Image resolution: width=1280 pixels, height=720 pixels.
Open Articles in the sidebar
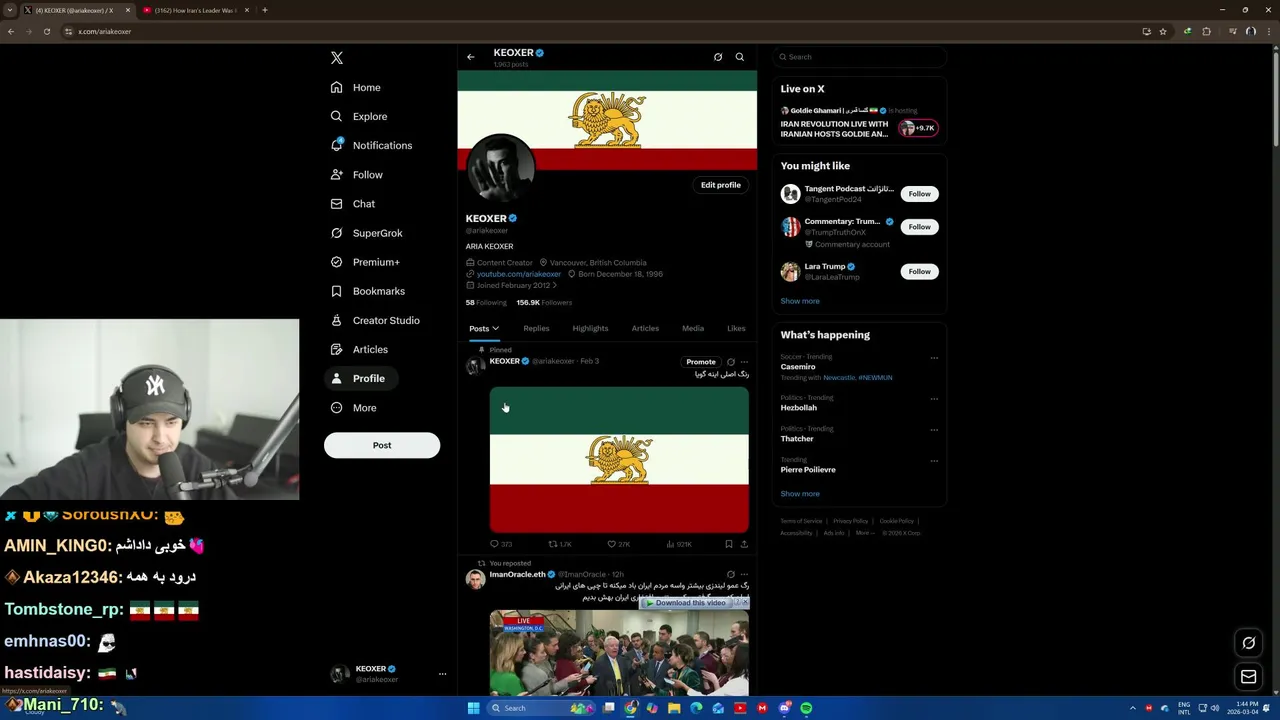[x=359, y=349]
